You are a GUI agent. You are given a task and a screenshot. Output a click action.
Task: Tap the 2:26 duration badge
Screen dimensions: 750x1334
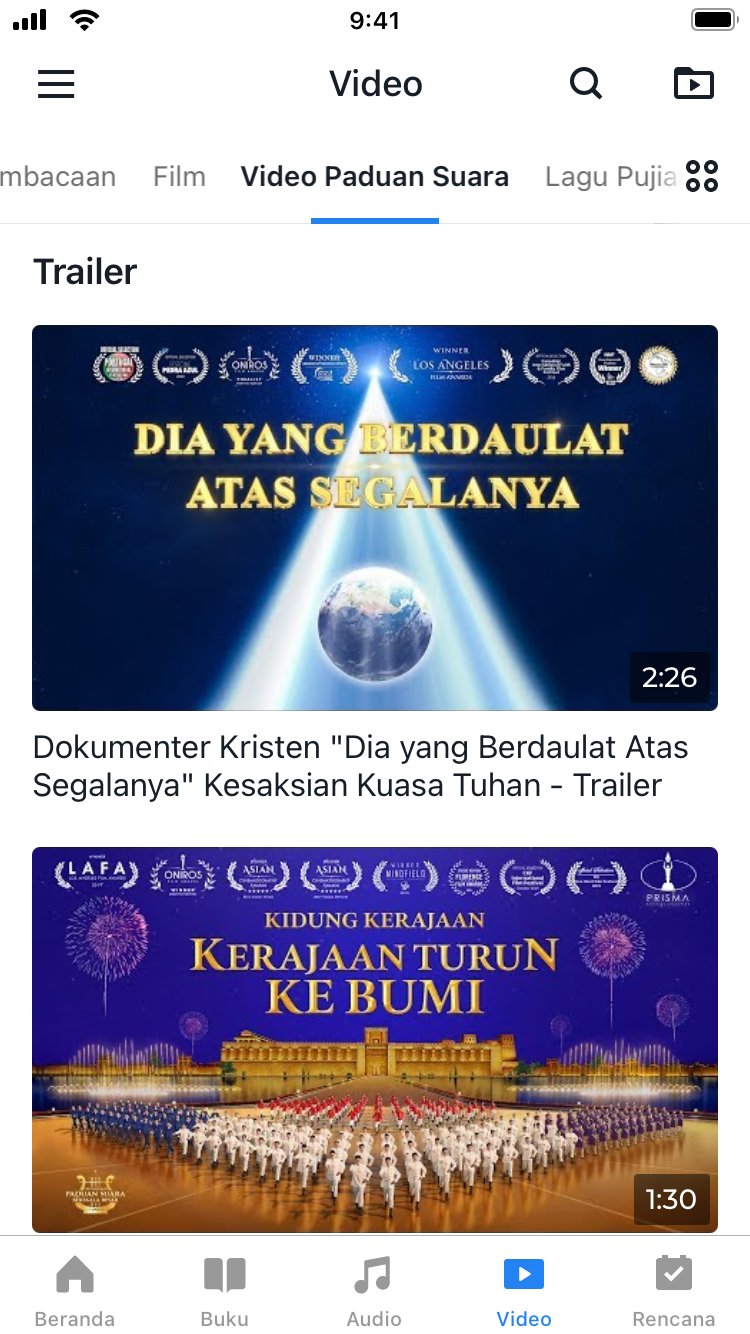click(x=669, y=678)
